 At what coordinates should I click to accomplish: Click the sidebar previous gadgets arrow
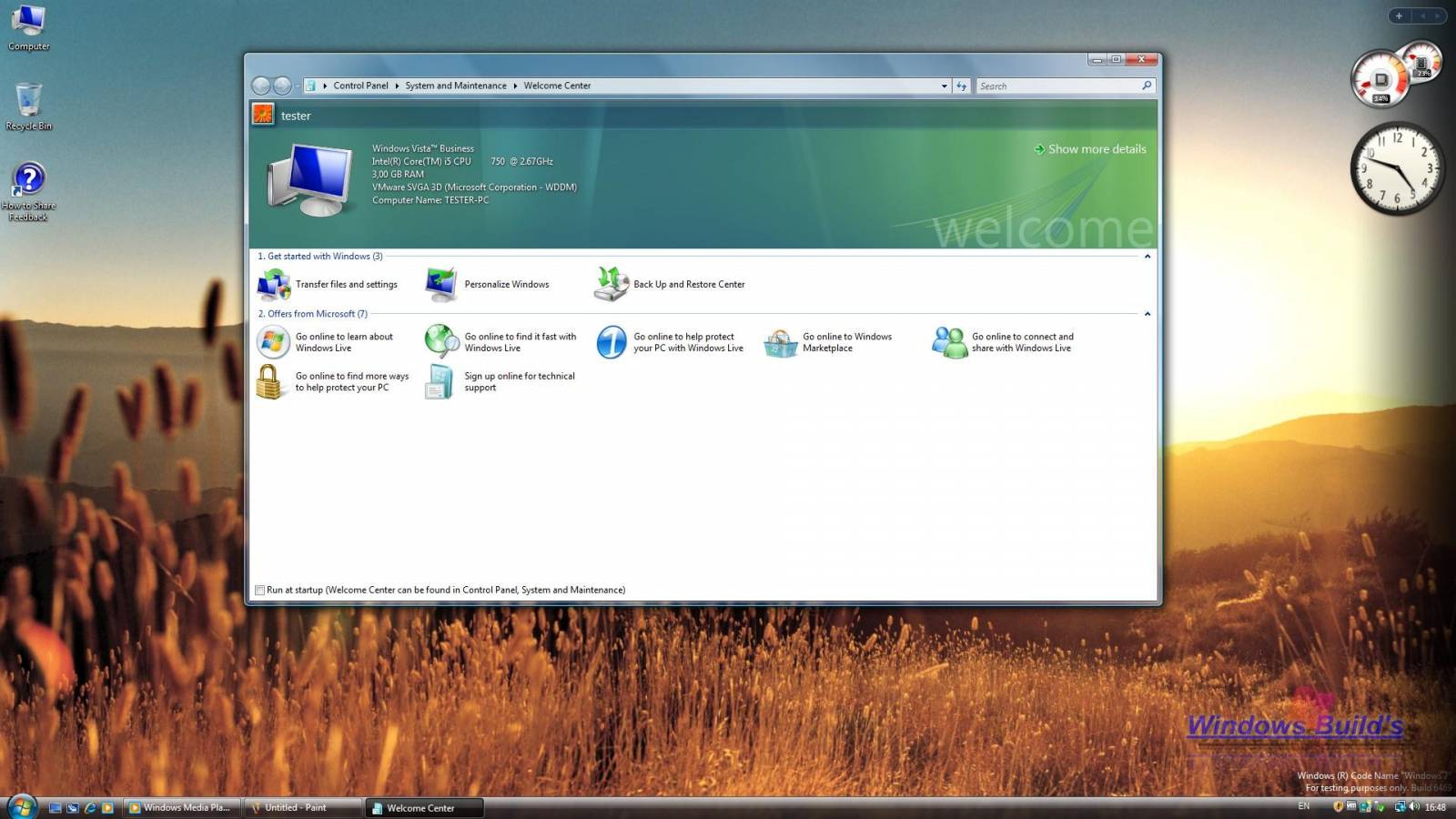[x=1422, y=15]
